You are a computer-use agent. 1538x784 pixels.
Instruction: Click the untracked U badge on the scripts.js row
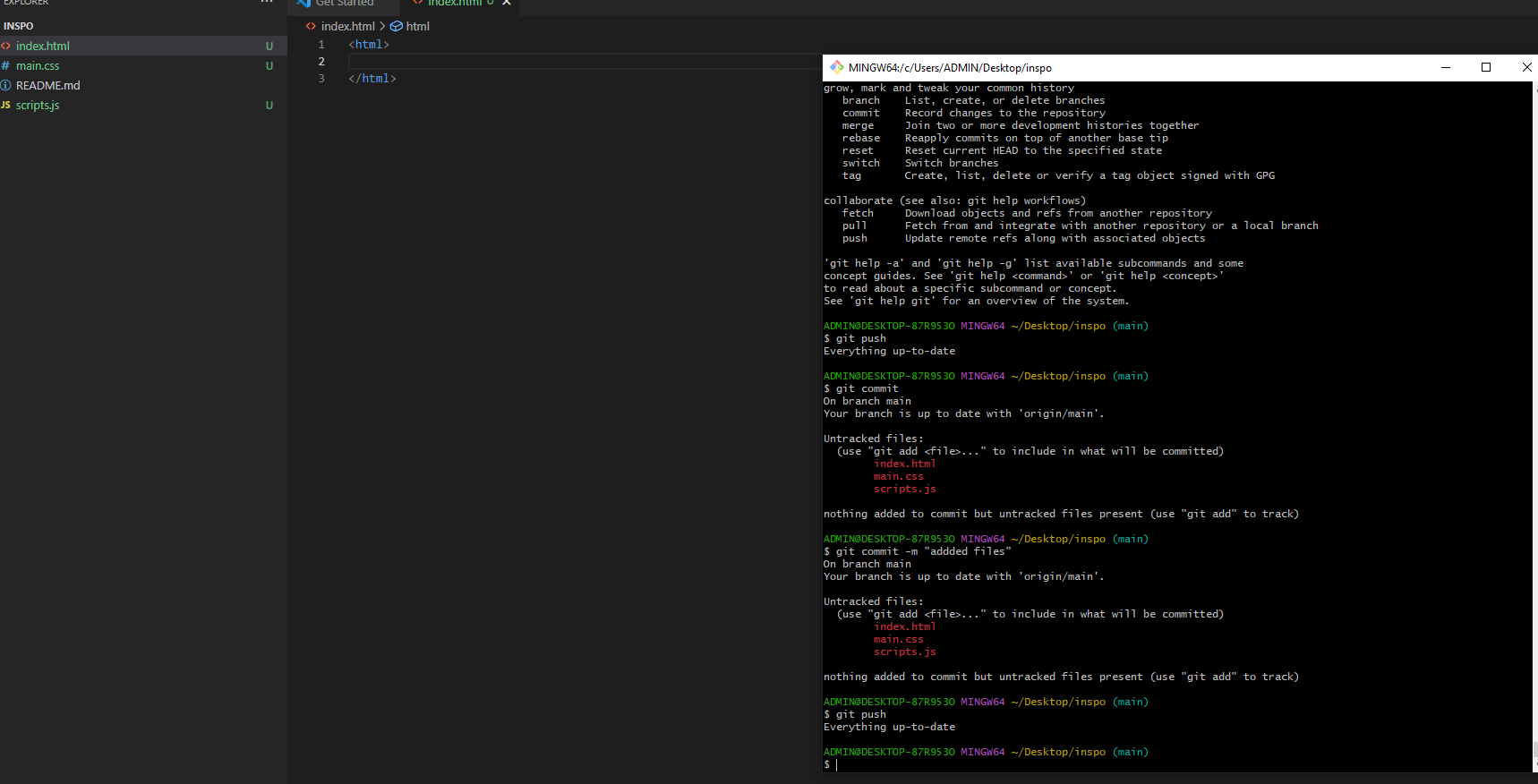[x=269, y=105]
